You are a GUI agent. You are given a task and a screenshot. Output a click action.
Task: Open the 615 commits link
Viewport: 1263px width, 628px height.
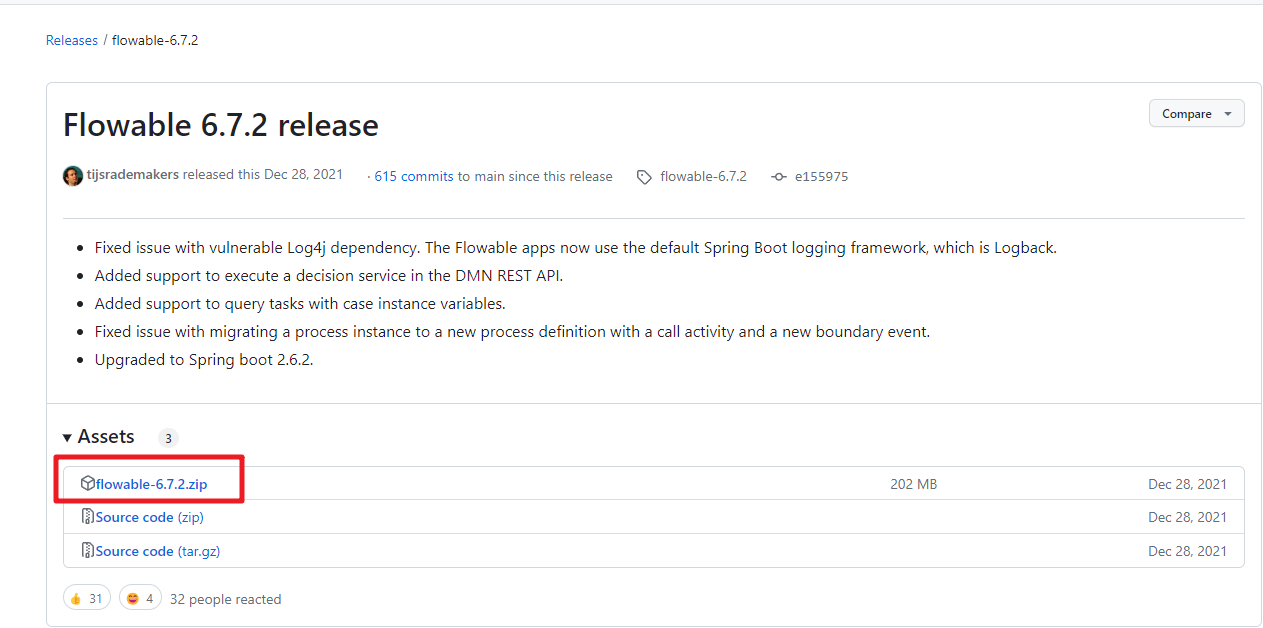coord(414,176)
